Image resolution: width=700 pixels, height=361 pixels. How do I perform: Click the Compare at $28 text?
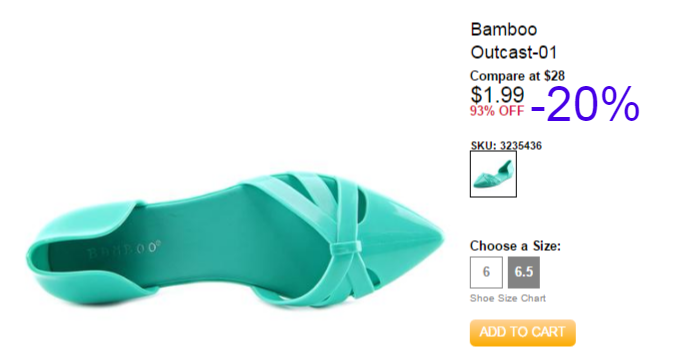(517, 76)
